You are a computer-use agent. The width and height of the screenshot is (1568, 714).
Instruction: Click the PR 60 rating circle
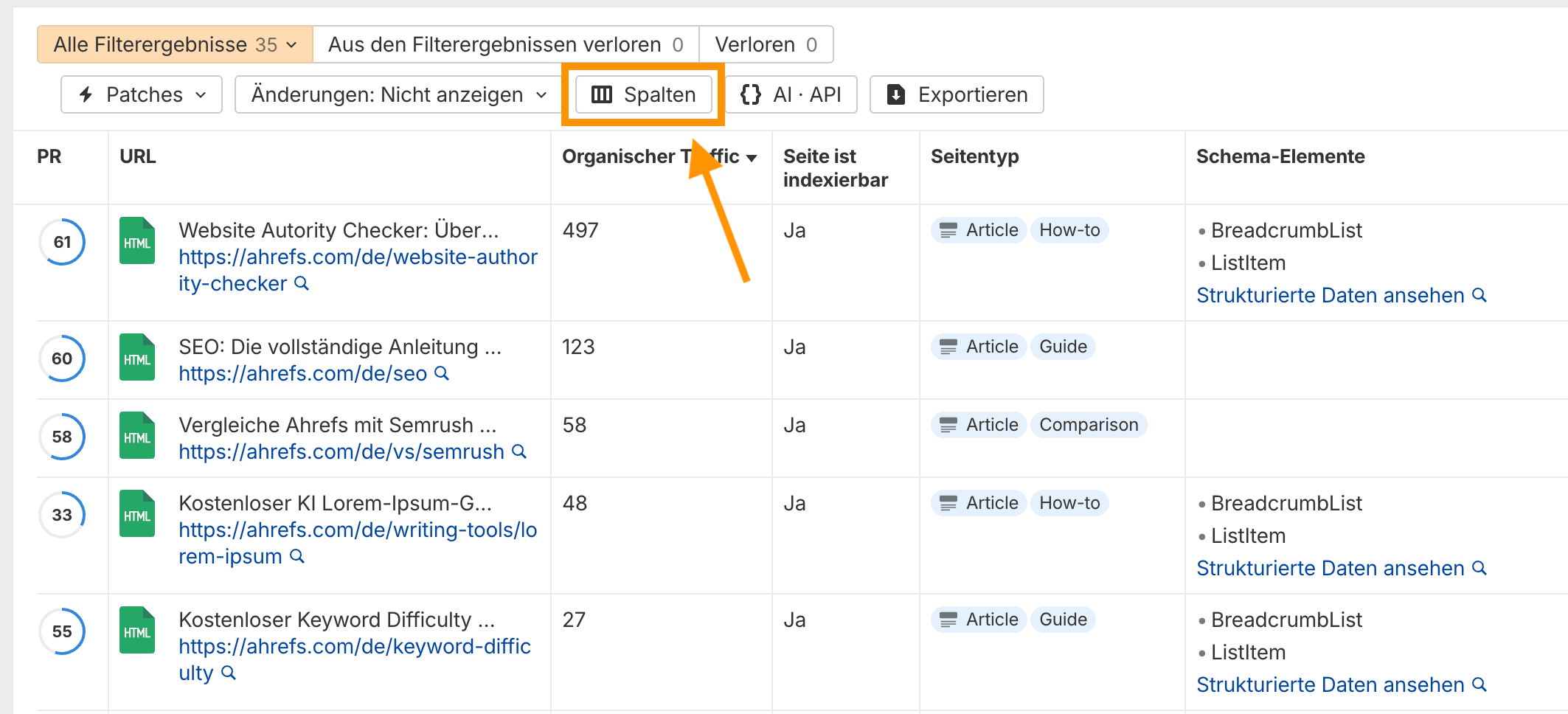pyautogui.click(x=62, y=358)
